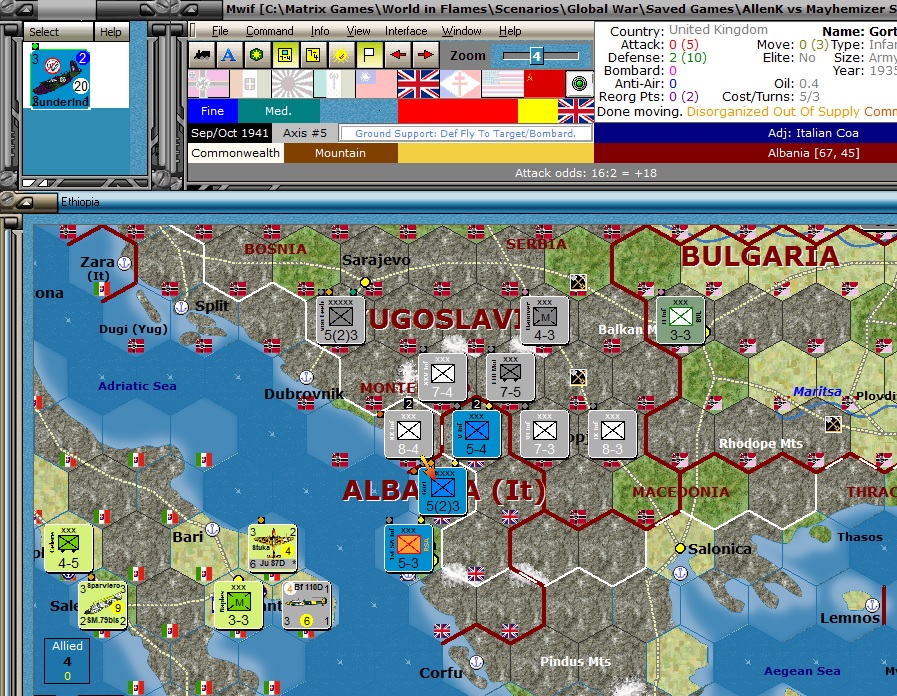
Task: Select the Soviet Union red flag
Action: [544, 84]
